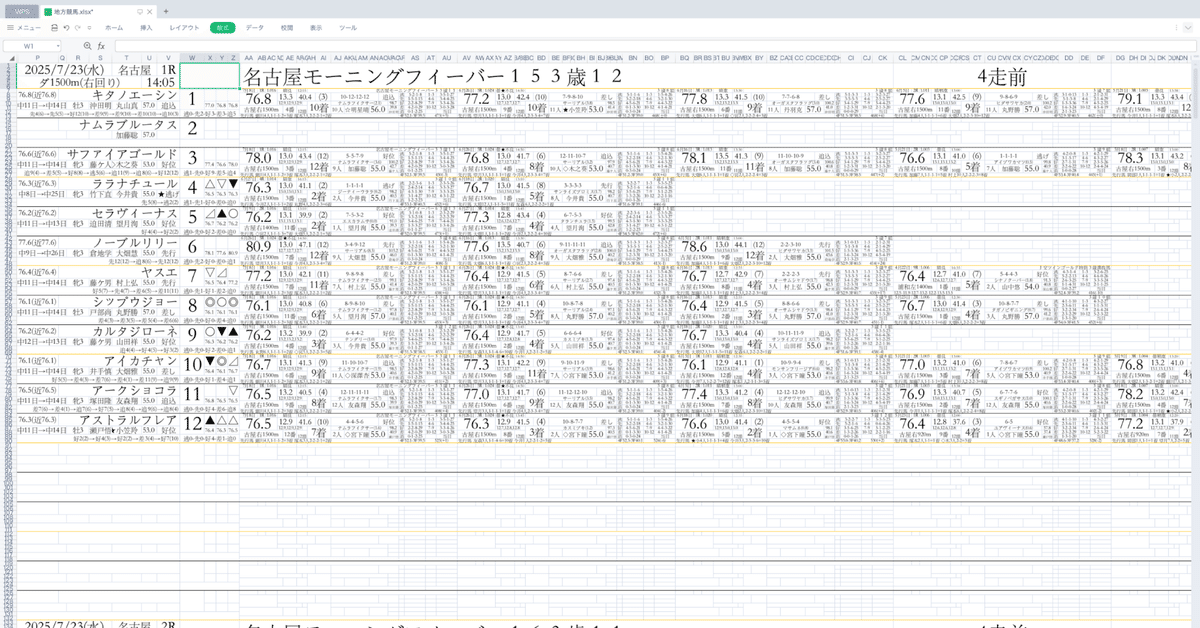The width and height of the screenshot is (1200, 628).
Task: Click the zoom magnifier icon beside name box
Action: pyautogui.click(x=88, y=46)
